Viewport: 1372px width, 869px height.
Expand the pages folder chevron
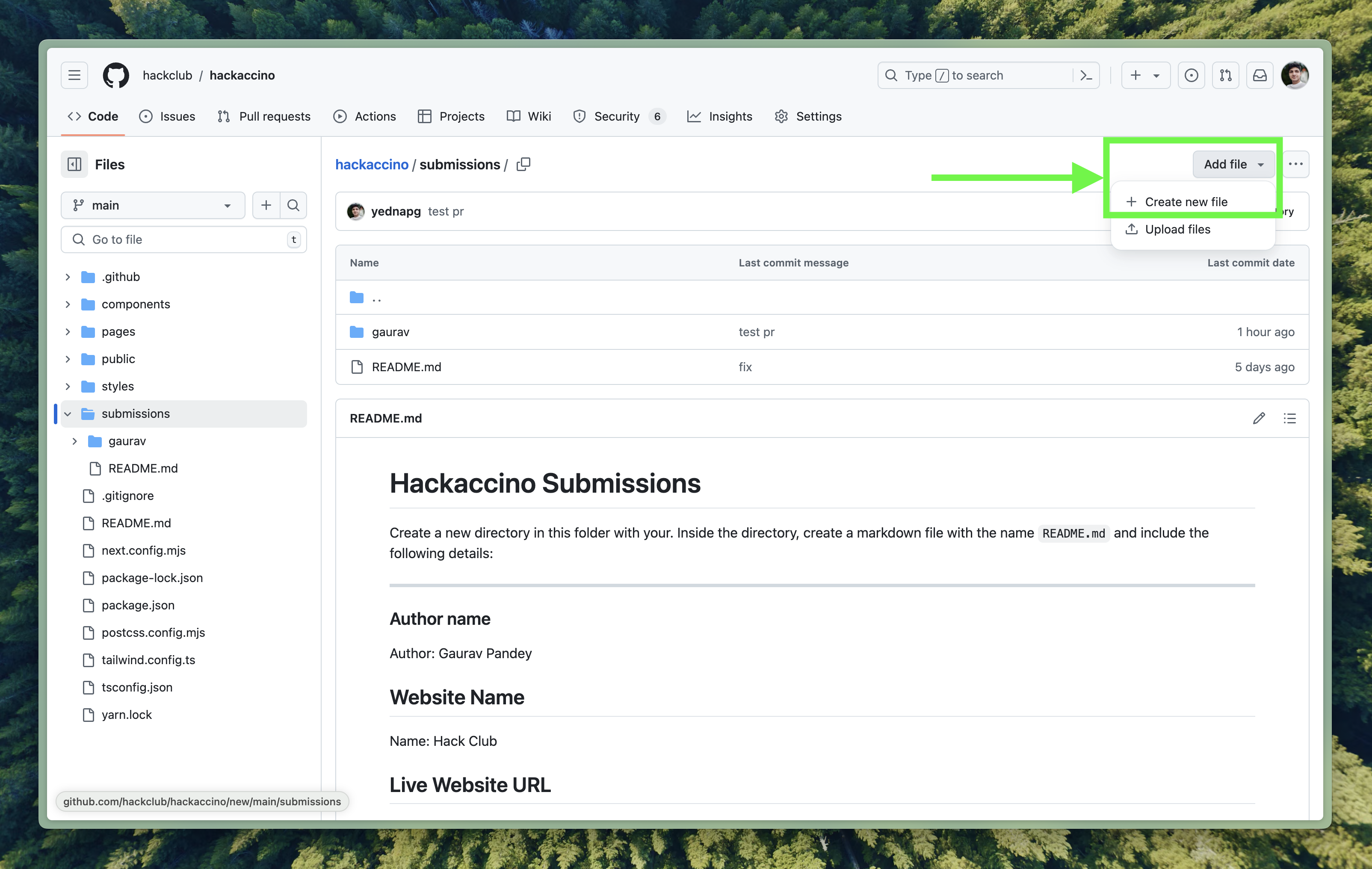coord(68,331)
